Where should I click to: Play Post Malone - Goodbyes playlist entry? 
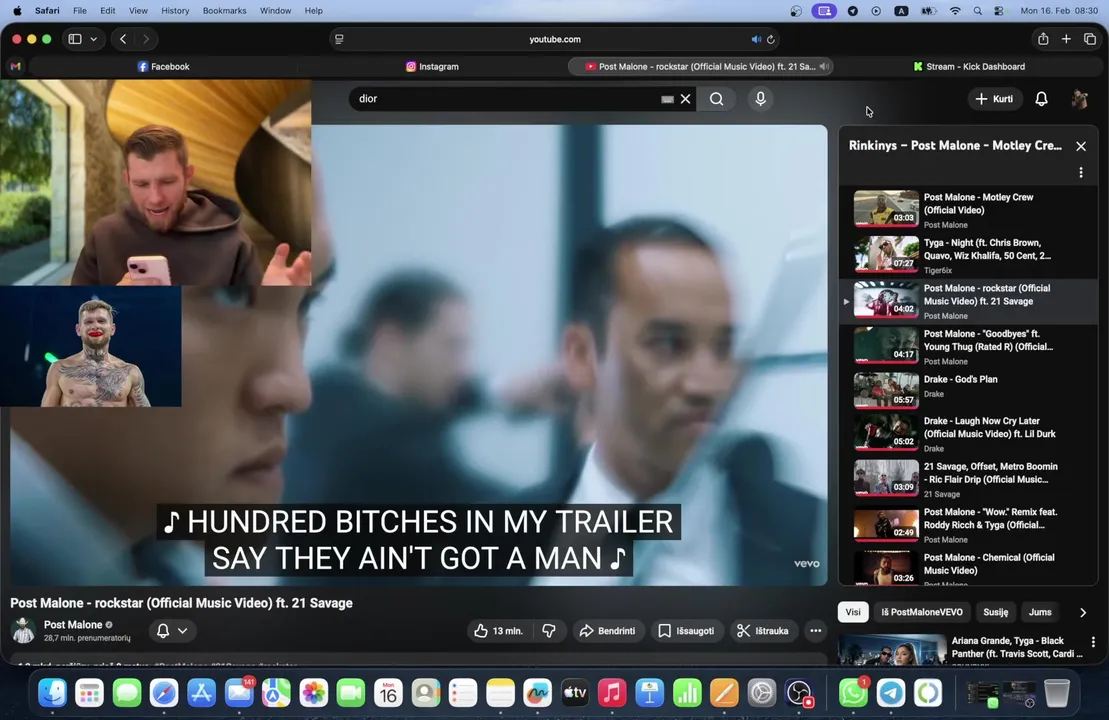[968, 347]
